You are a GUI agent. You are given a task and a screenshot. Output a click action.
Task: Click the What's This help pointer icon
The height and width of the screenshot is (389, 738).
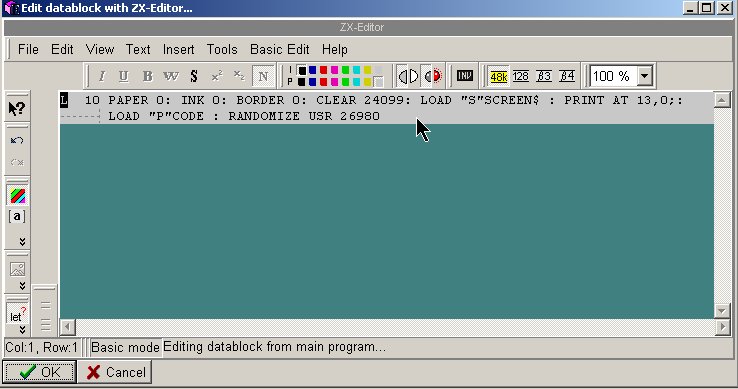tap(17, 108)
